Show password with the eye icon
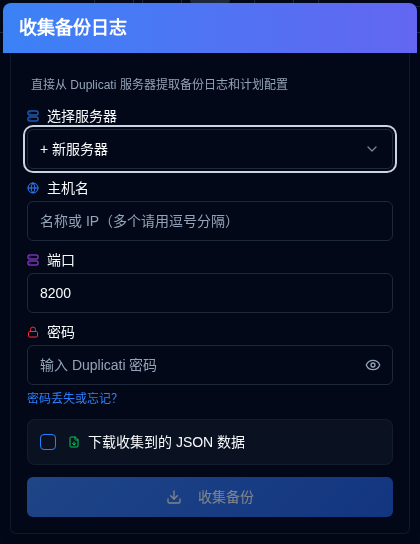 (x=373, y=365)
